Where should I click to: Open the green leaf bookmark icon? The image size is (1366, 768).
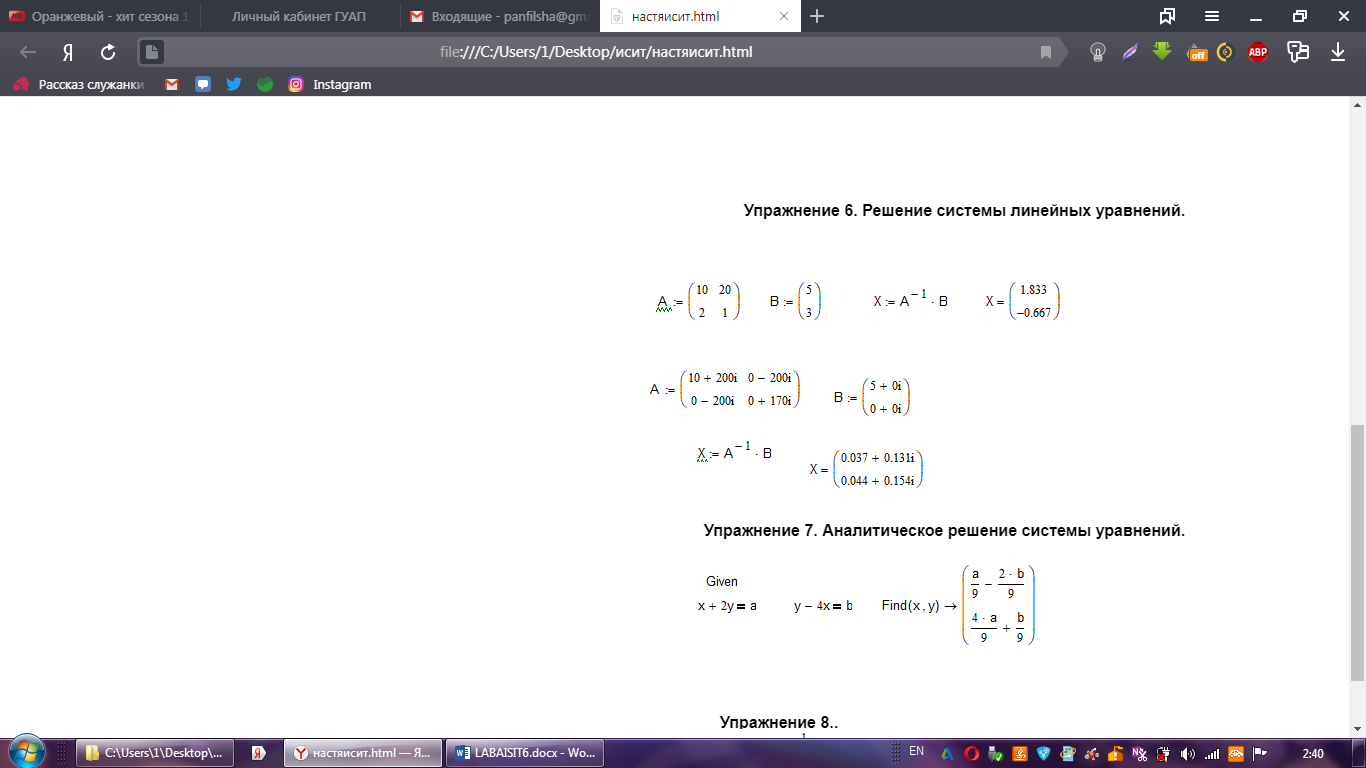pyautogui.click(x=265, y=84)
